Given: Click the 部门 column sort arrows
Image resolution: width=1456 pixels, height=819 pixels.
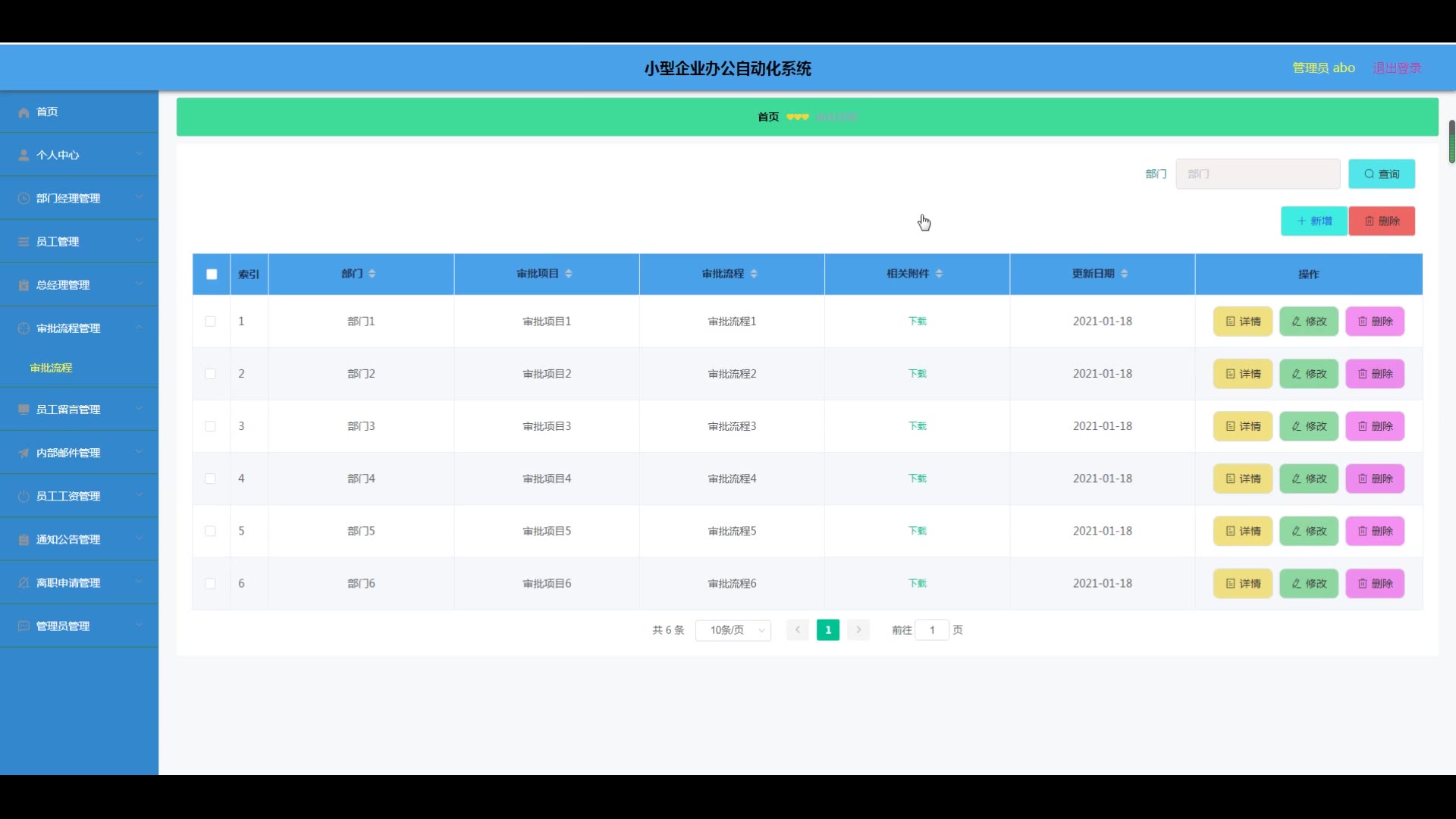Looking at the screenshot, I should (x=372, y=274).
